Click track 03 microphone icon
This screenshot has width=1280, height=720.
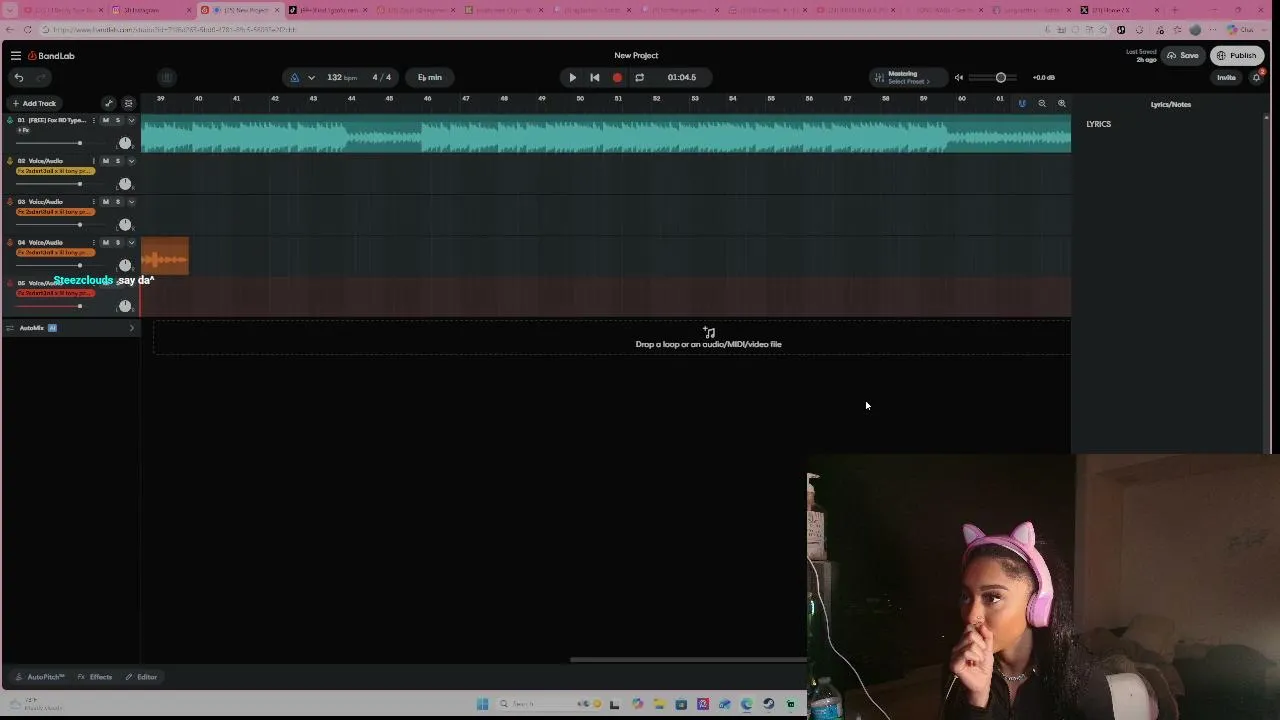point(10,202)
